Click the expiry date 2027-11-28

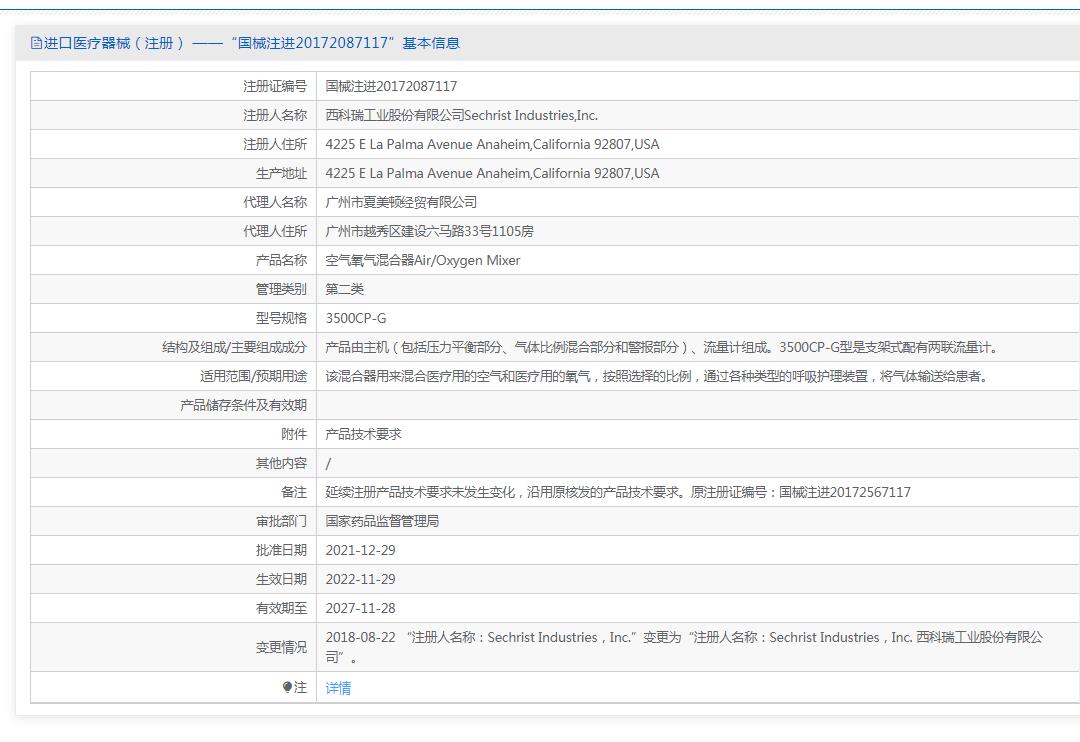point(360,608)
